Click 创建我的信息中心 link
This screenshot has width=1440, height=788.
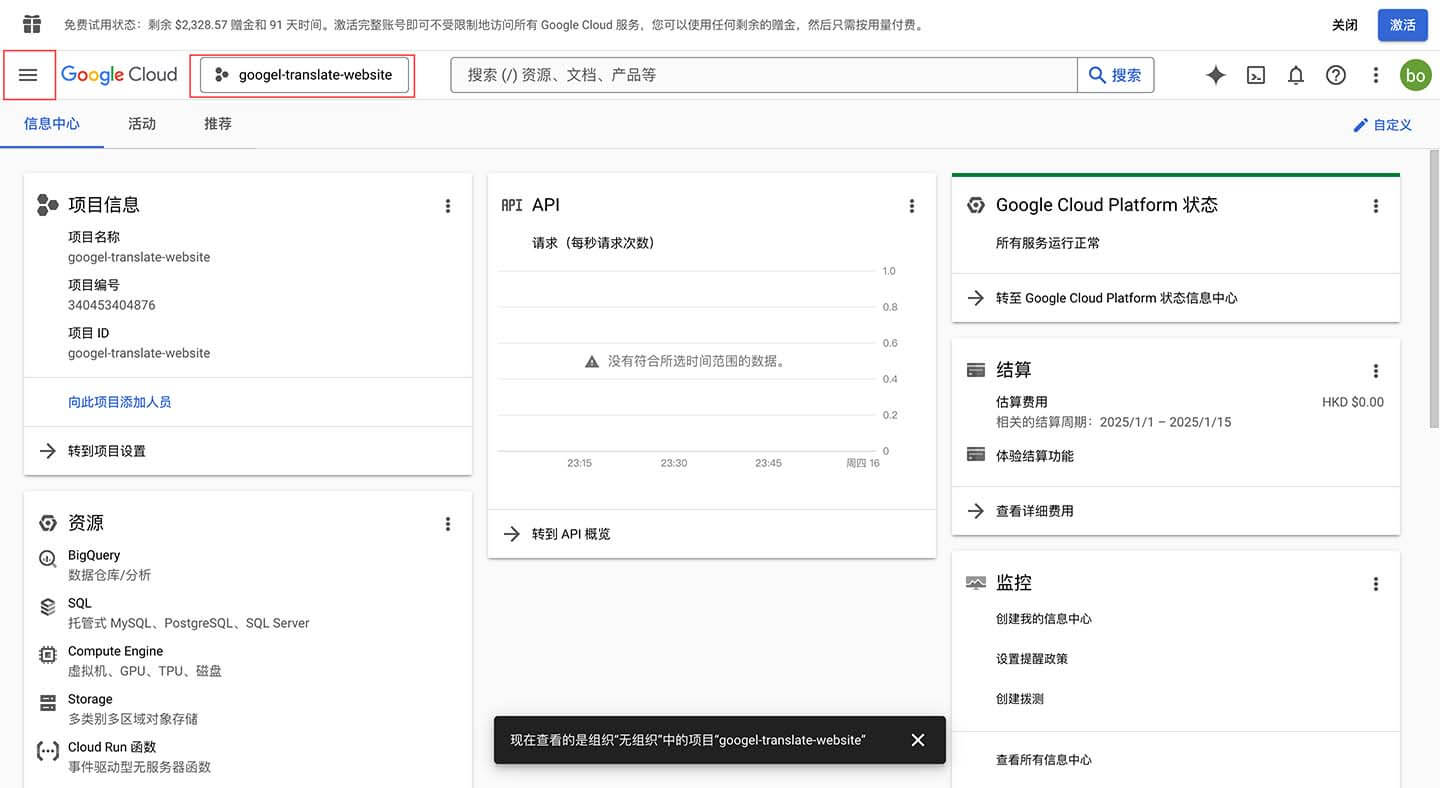pos(1044,619)
